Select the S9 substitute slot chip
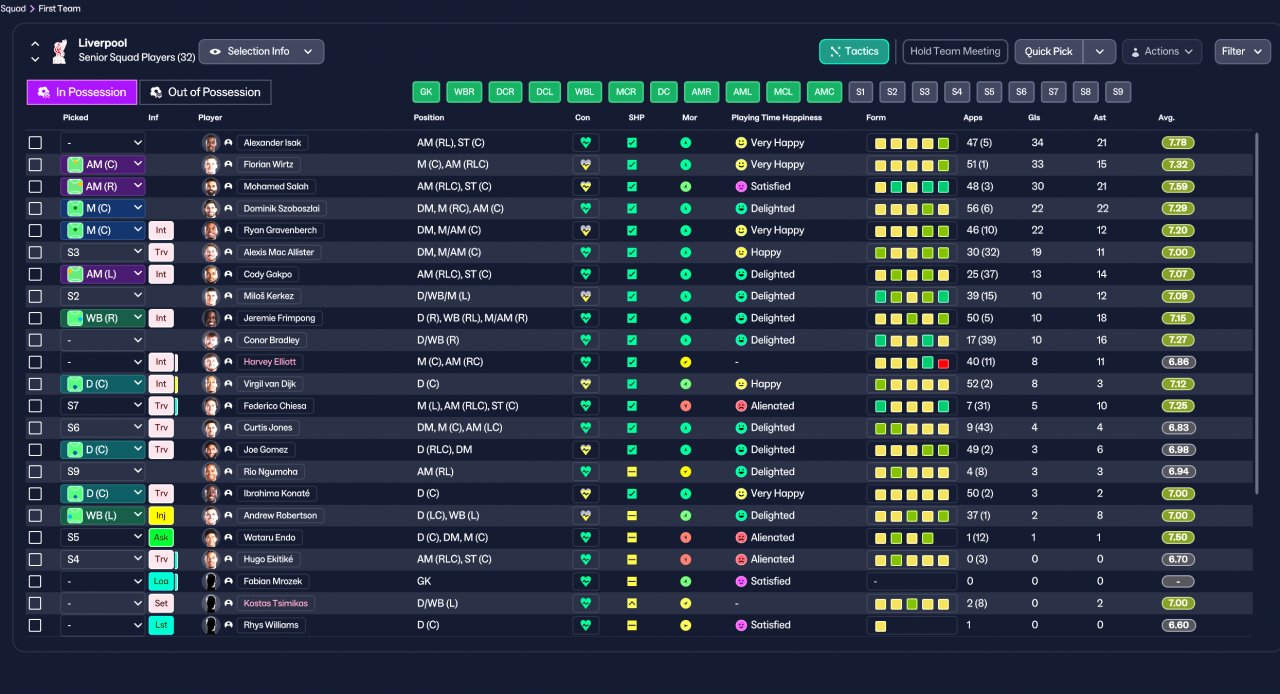The height and width of the screenshot is (694, 1280). 1118,92
